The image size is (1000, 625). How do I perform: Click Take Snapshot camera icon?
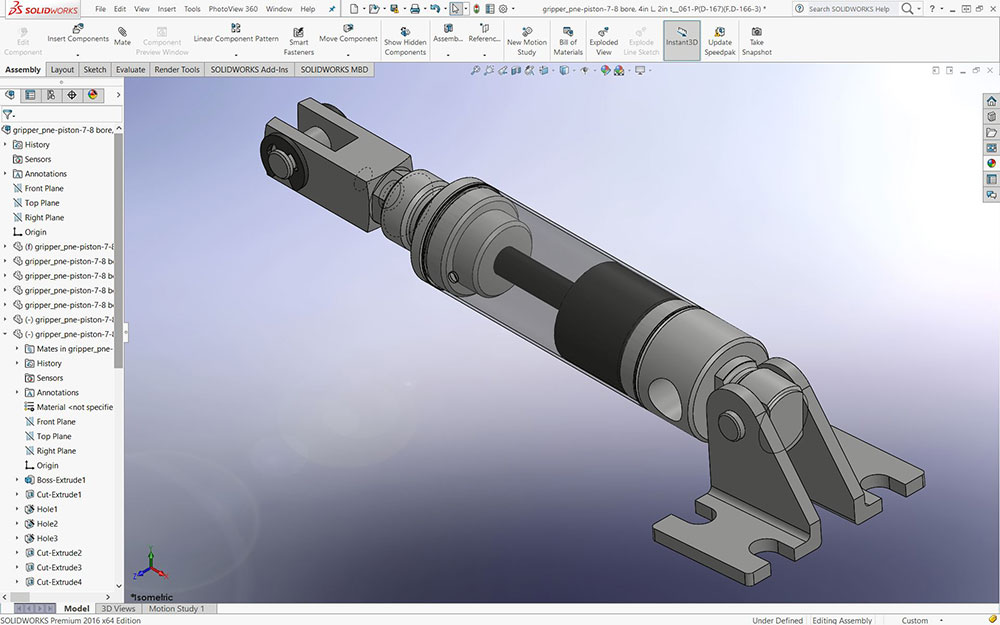(x=756, y=32)
